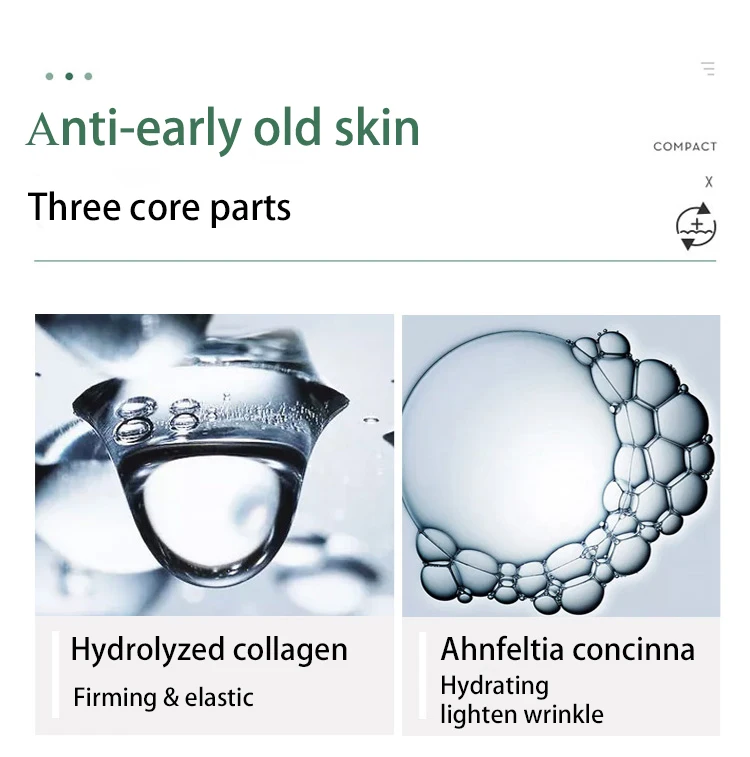This screenshot has width=750, height=757.
Task: Click the Three core parts subtitle
Action: coord(159,208)
